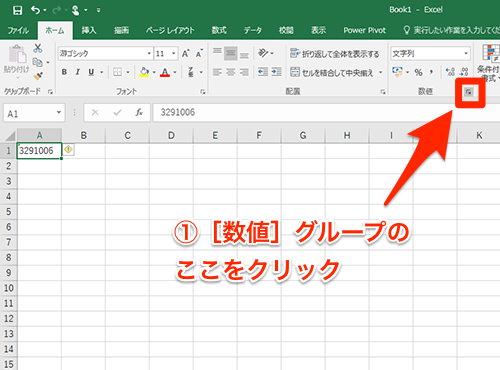Viewport: 500px width, 370px height.
Task: Paste using the 貼り付け clipboard button
Action: click(17, 60)
